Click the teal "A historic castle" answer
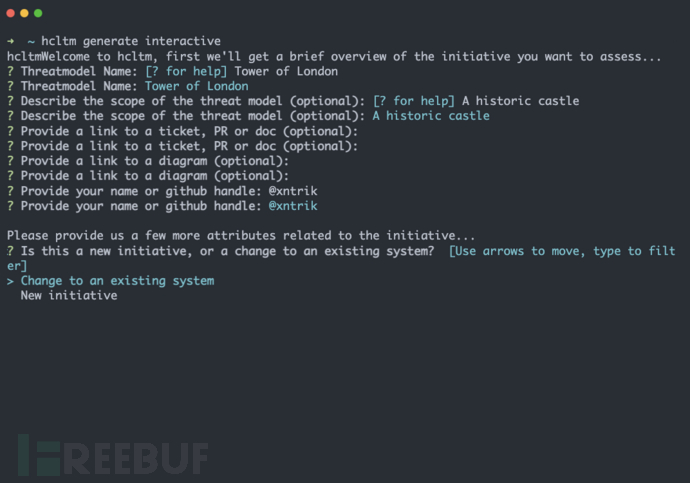 [x=431, y=116]
